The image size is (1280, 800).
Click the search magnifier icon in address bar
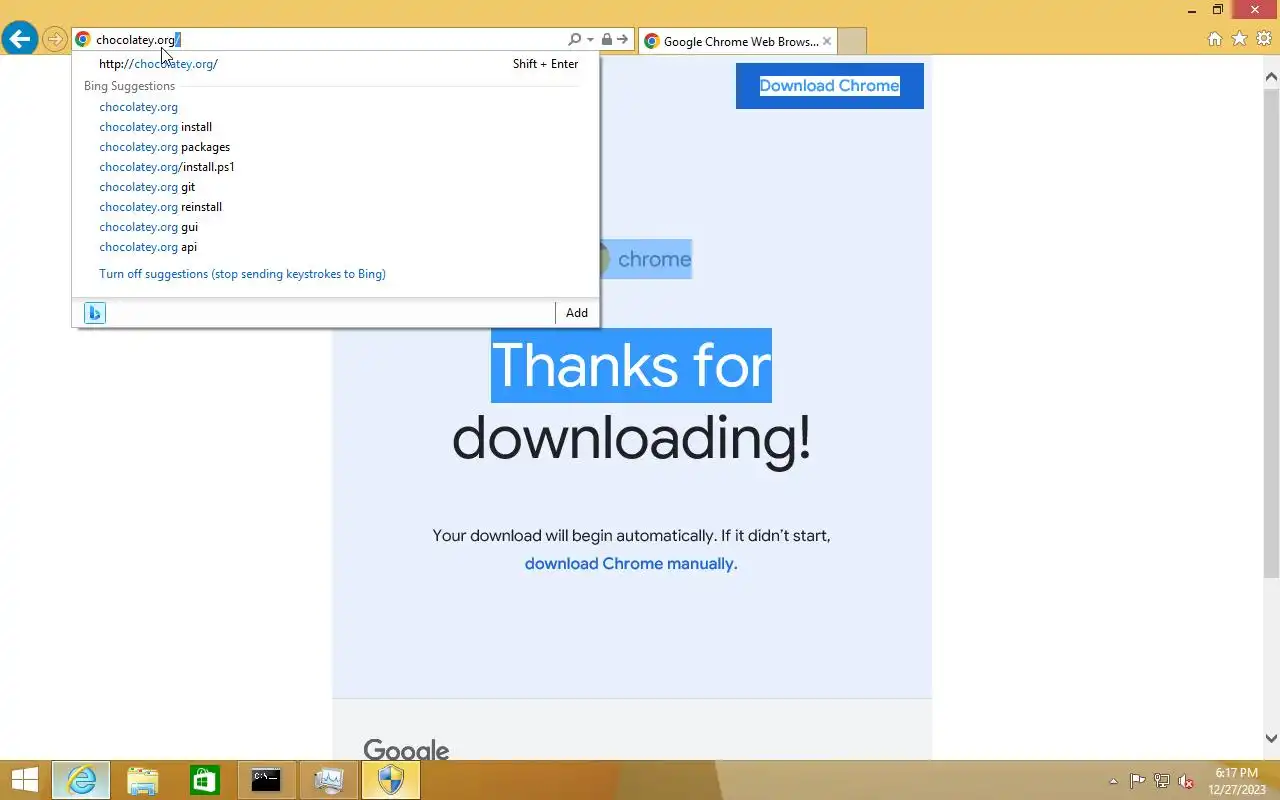pos(574,40)
